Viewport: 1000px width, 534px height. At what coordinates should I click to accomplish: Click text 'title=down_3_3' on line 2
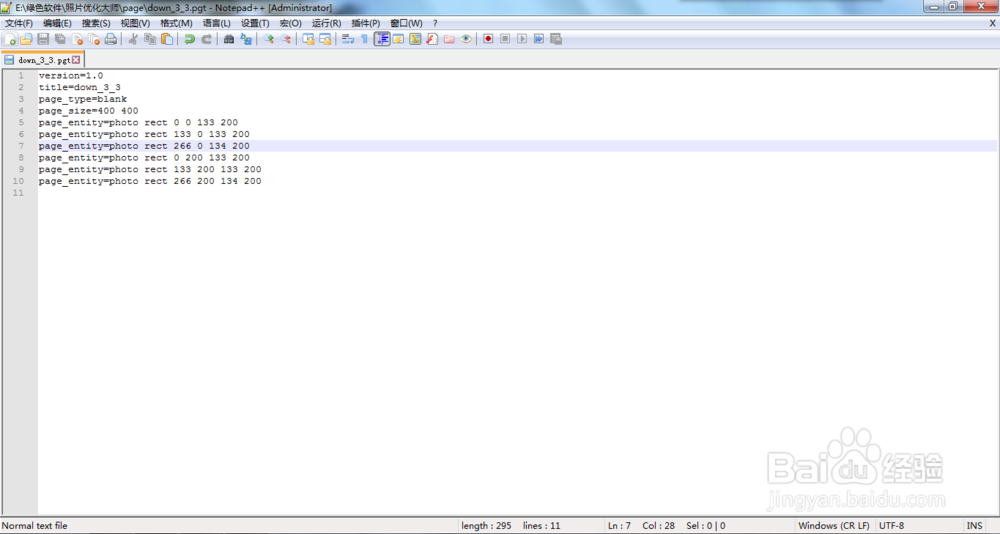[x=80, y=87]
